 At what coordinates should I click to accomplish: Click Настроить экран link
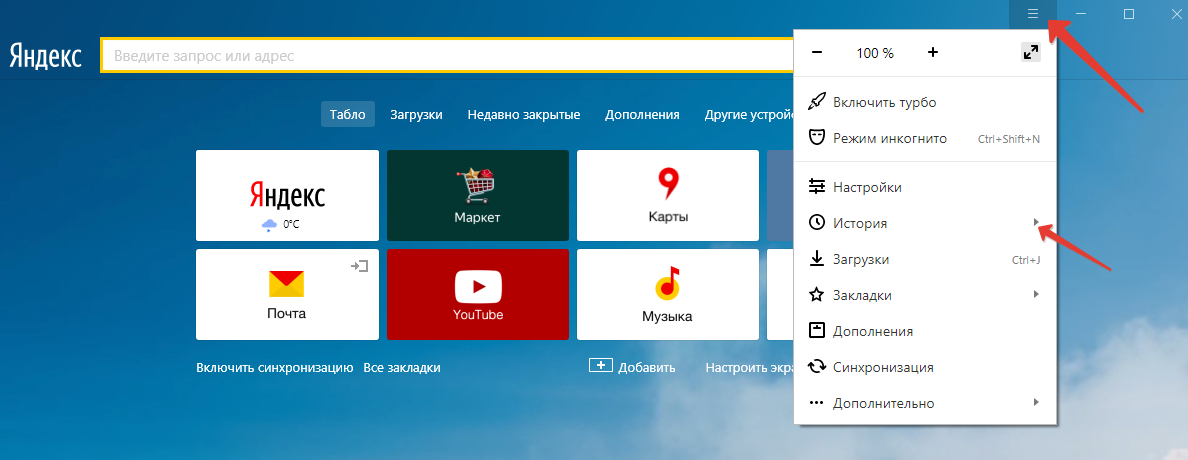(749, 368)
